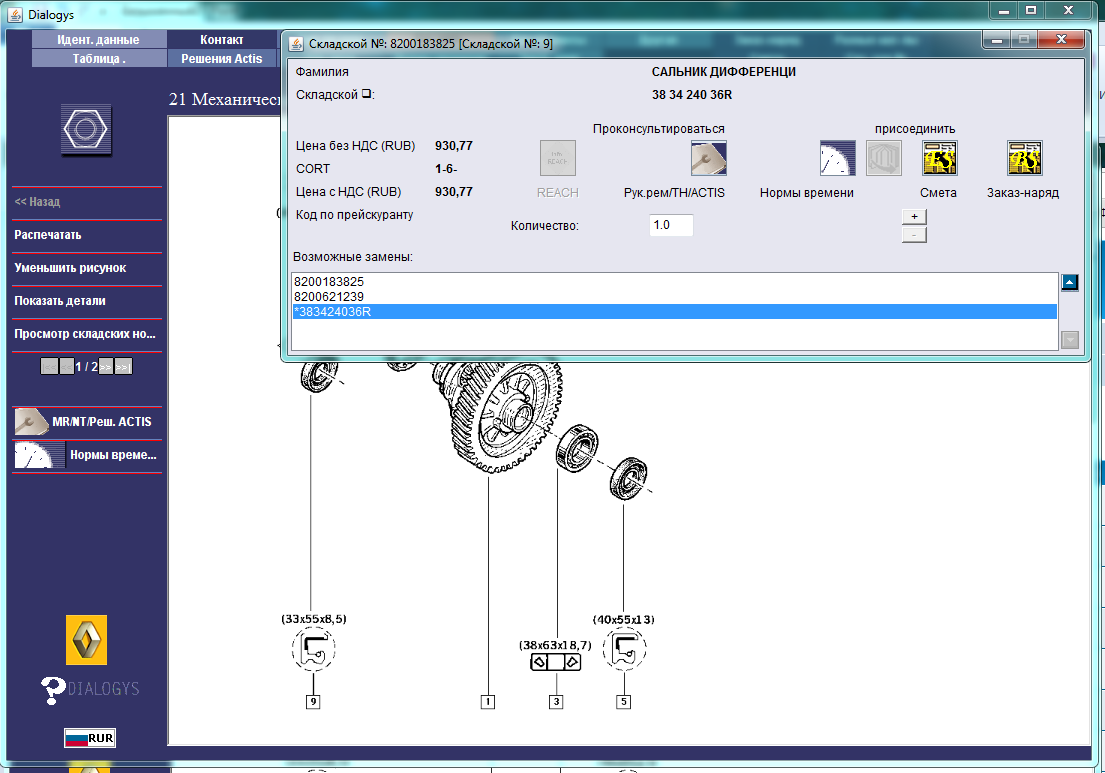Click the Java icon in Dialogys title bar

coord(15,14)
